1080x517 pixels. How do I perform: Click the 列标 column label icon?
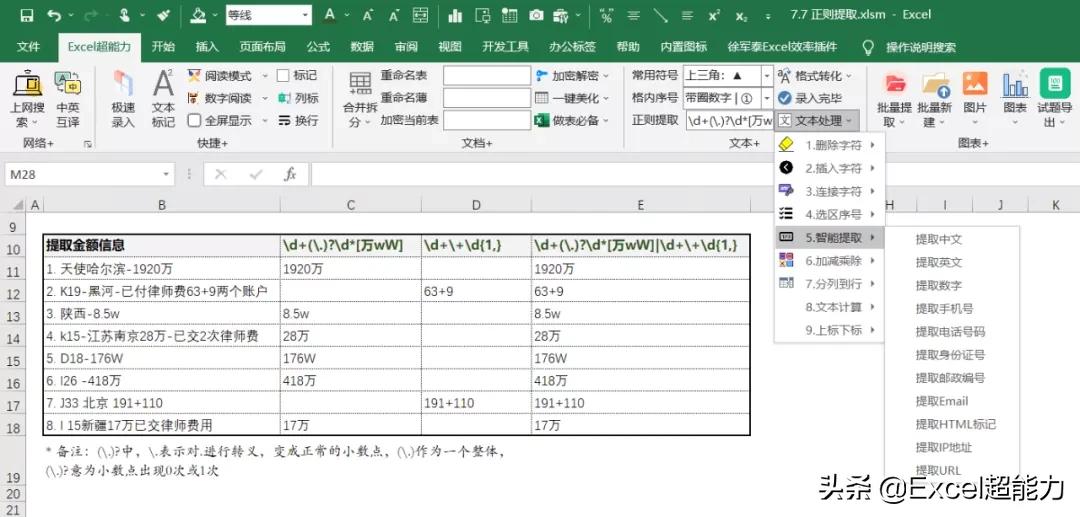[284, 98]
